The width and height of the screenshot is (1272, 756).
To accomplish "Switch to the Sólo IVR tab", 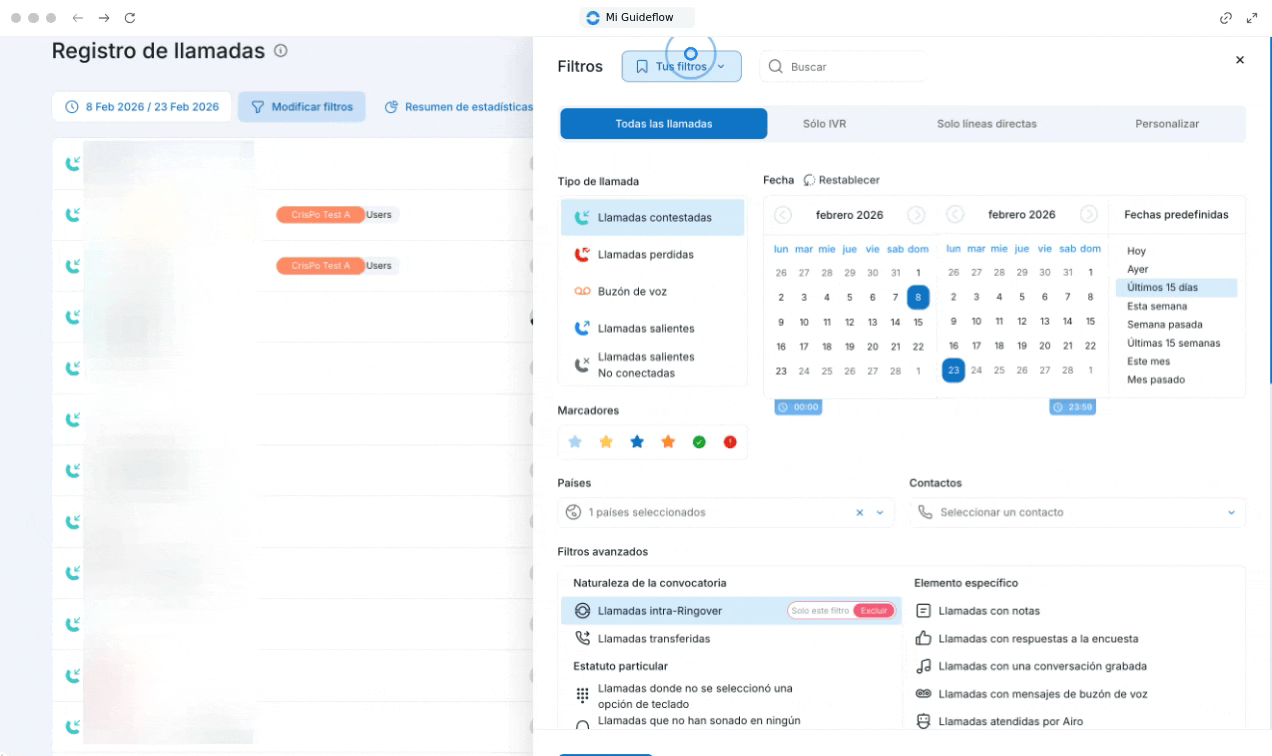I will [824, 124].
